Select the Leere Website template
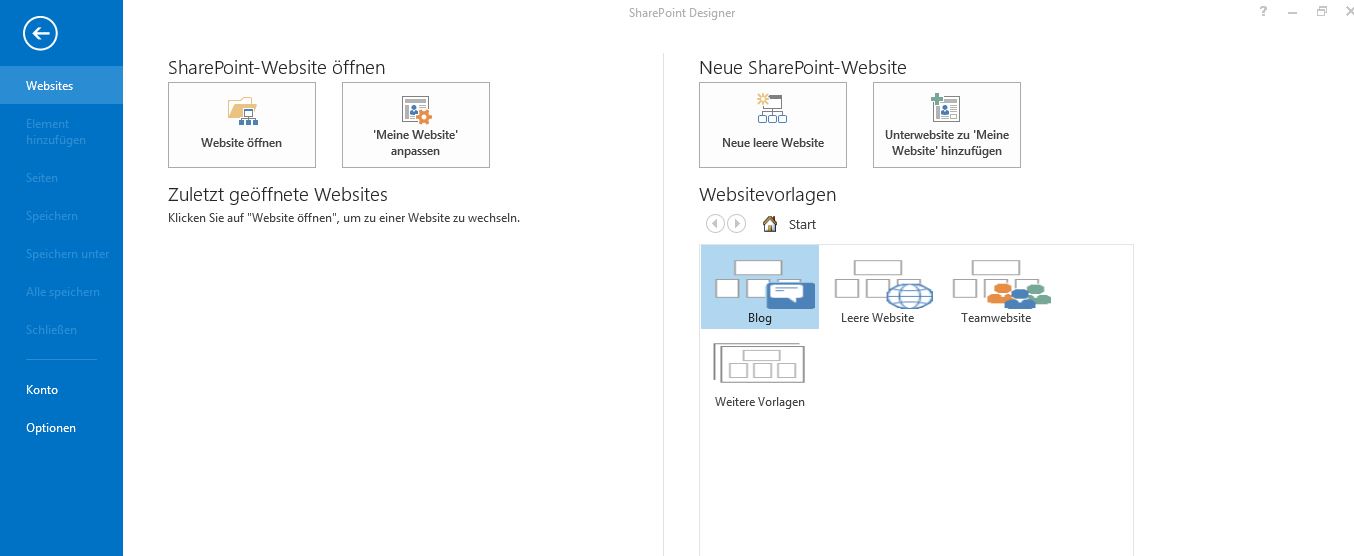This screenshot has height=556, width=1354. coord(878,287)
